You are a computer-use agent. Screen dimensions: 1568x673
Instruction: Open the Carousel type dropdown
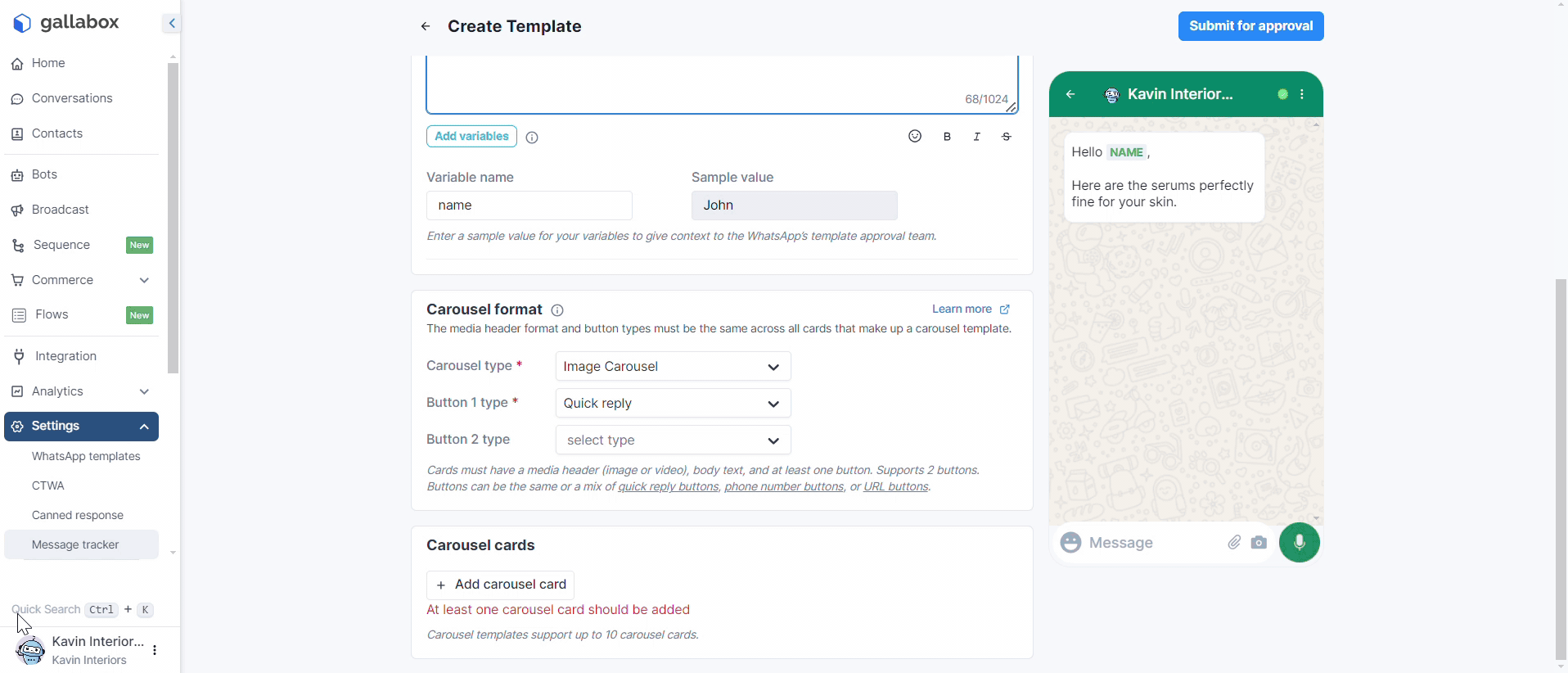[x=673, y=367]
